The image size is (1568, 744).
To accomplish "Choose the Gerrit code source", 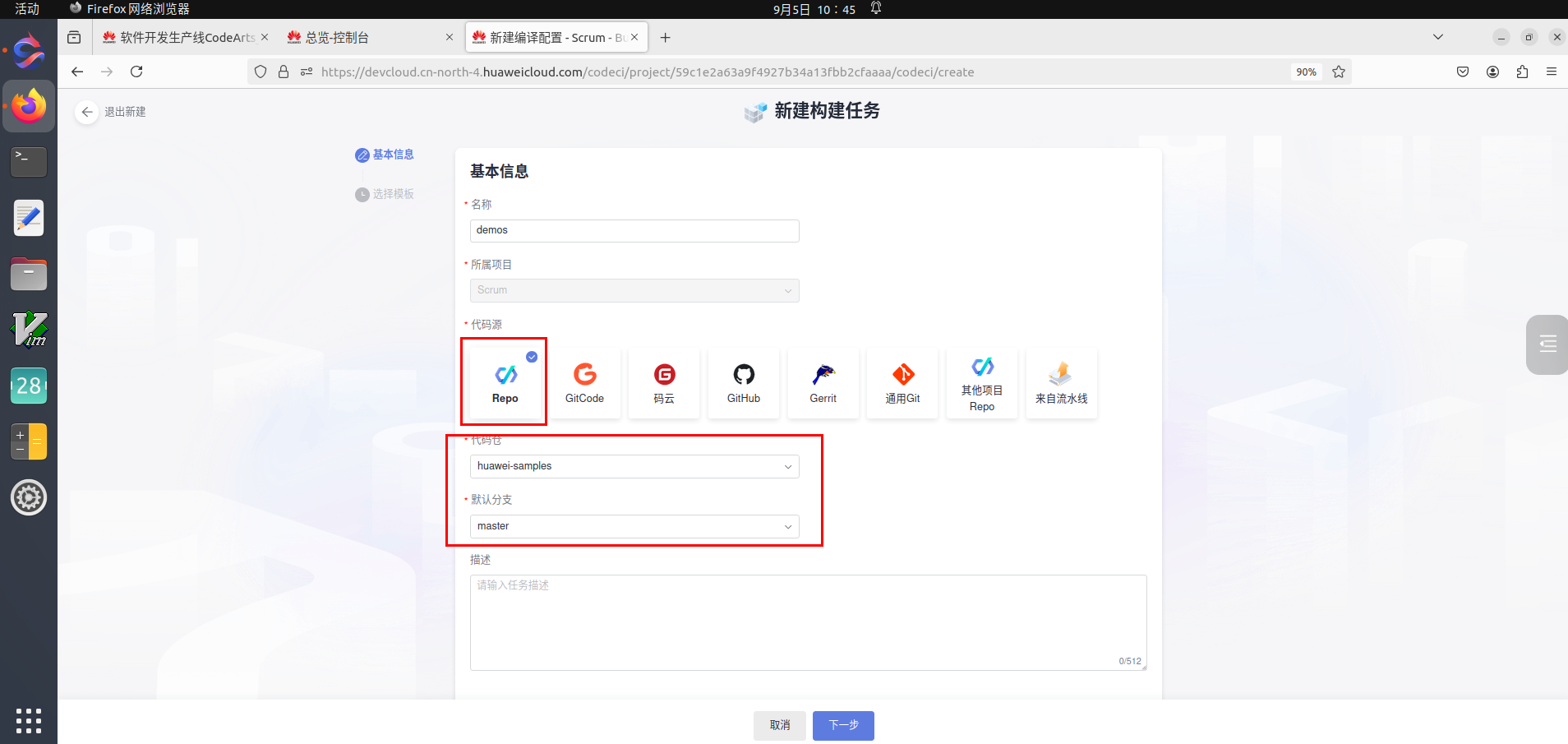I will click(x=823, y=382).
